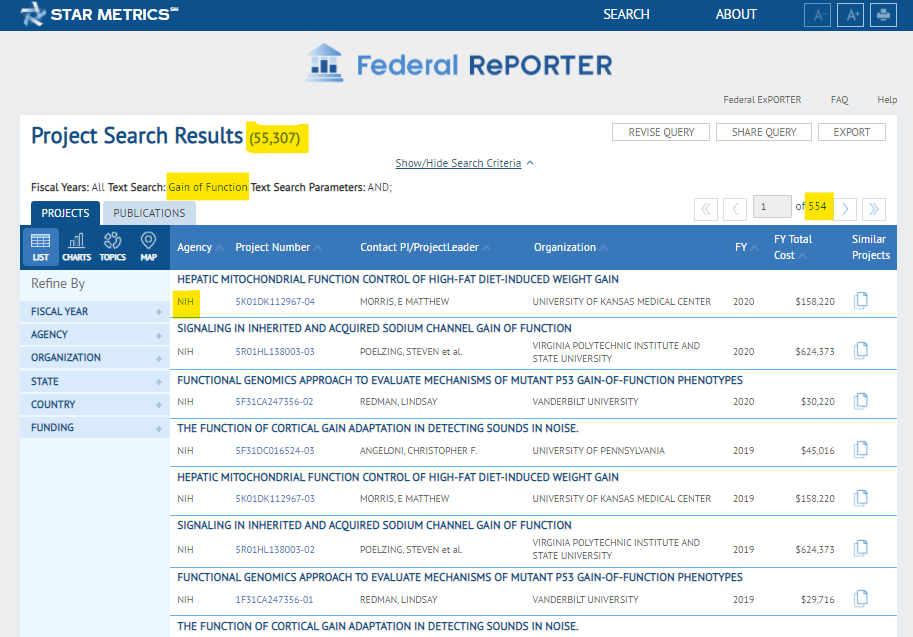Image resolution: width=913 pixels, height=637 pixels.
Task: Expand the COUNTRY refine filter
Action: (x=94, y=404)
